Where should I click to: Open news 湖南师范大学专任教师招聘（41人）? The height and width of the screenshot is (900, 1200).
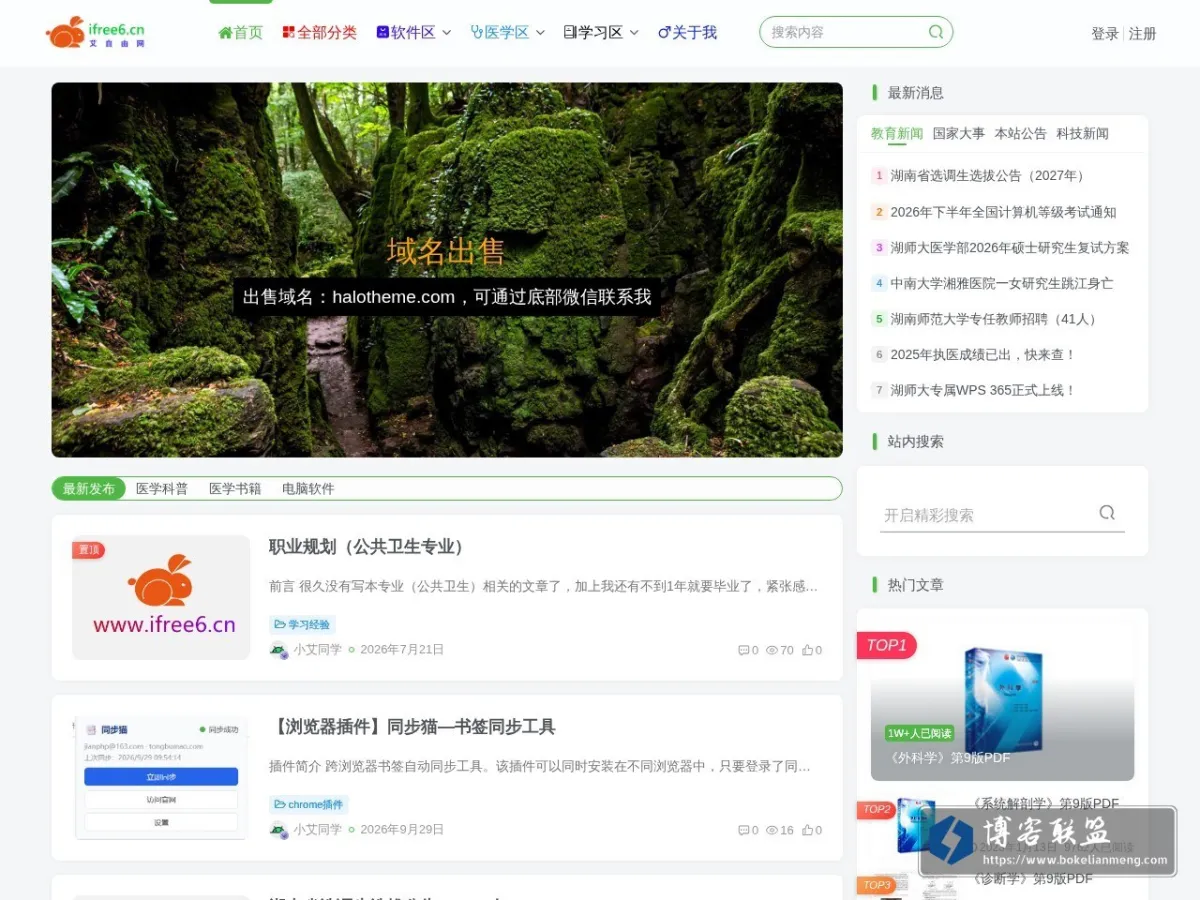[x=996, y=319]
